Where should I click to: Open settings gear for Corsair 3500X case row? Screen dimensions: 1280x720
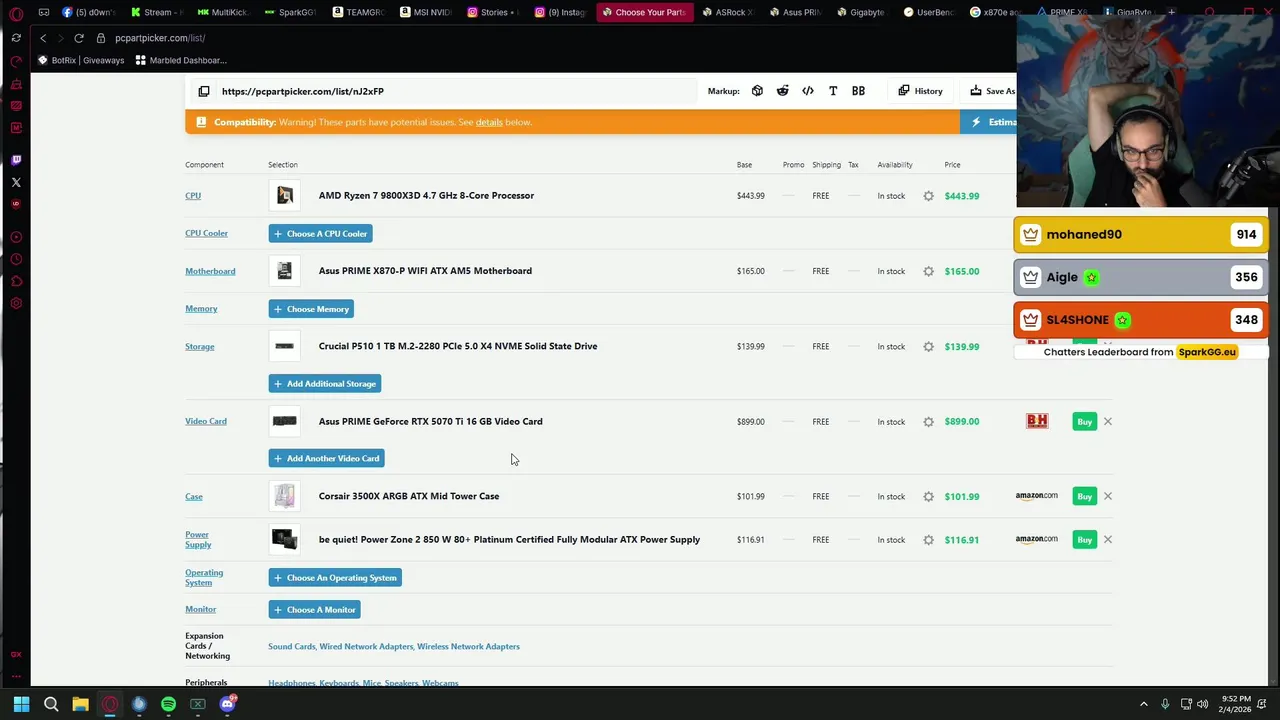pyautogui.click(x=929, y=497)
